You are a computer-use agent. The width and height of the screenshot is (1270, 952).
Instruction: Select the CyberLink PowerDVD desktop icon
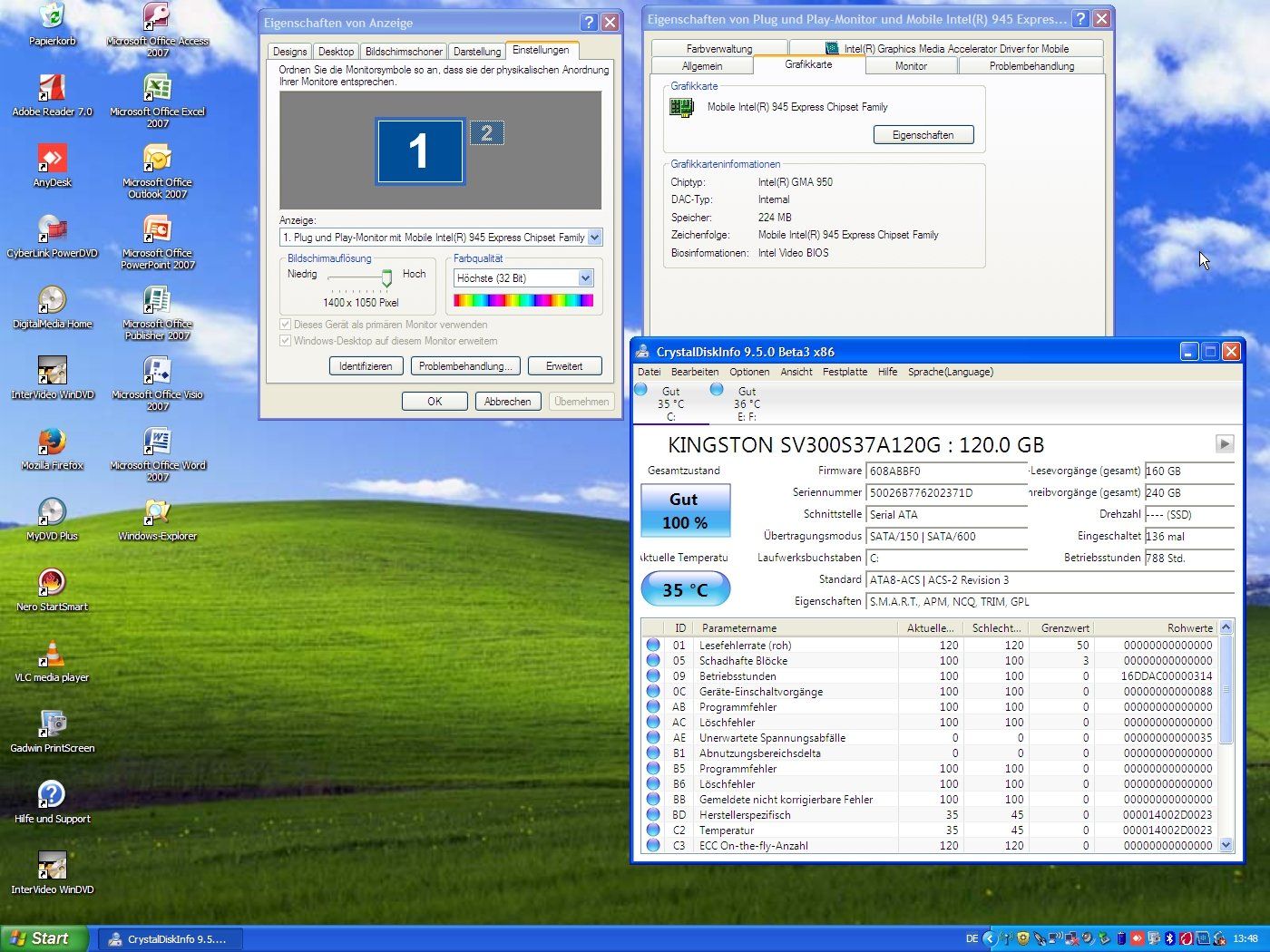[x=52, y=236]
